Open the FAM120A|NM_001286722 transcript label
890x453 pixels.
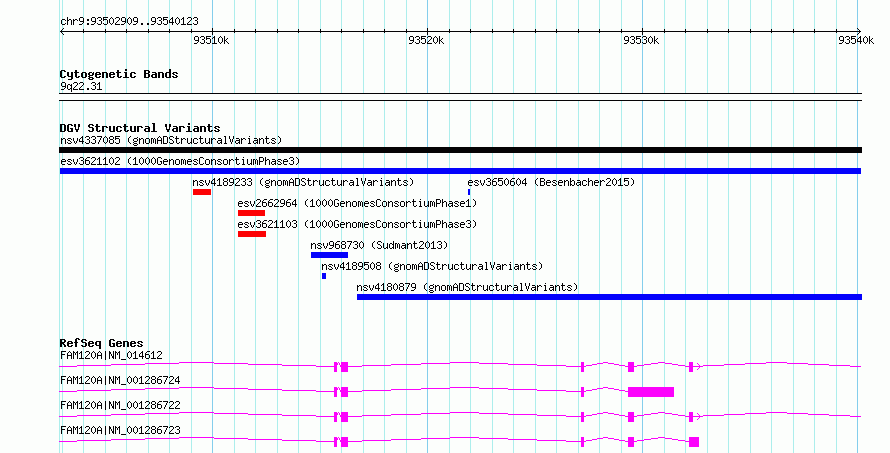(x=120, y=405)
